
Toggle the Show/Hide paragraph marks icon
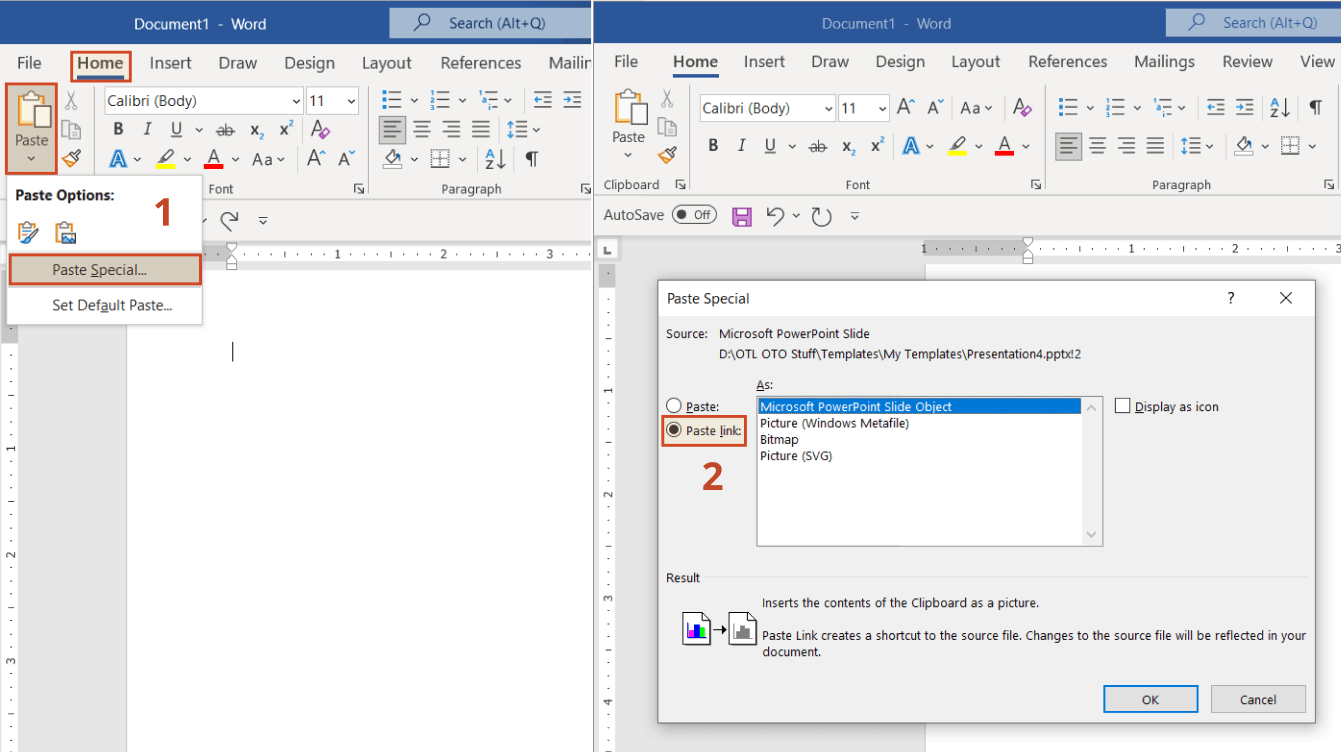pyautogui.click(x=531, y=158)
